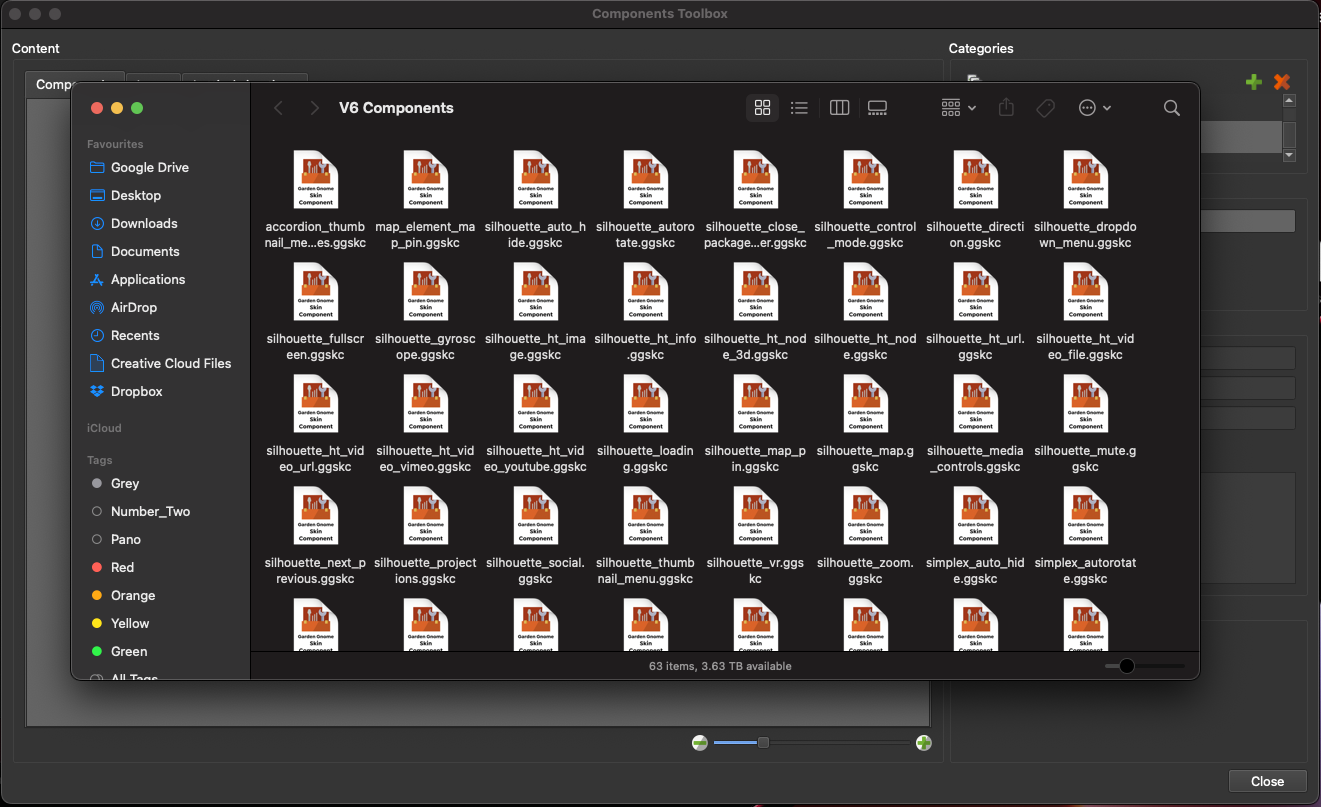Click the Finder tag icon
Image resolution: width=1321 pixels, height=807 pixels.
(1046, 108)
